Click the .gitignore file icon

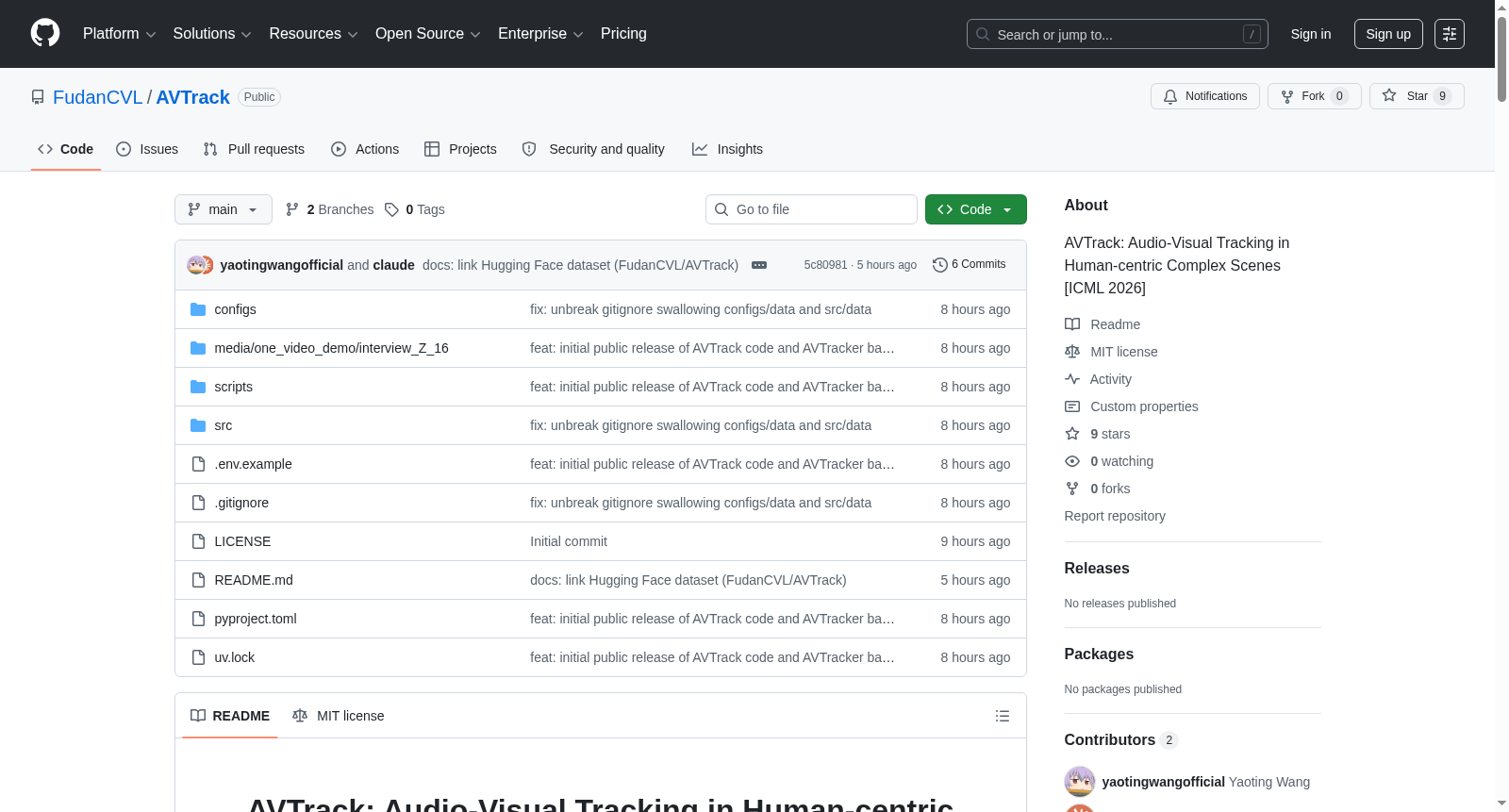198,503
